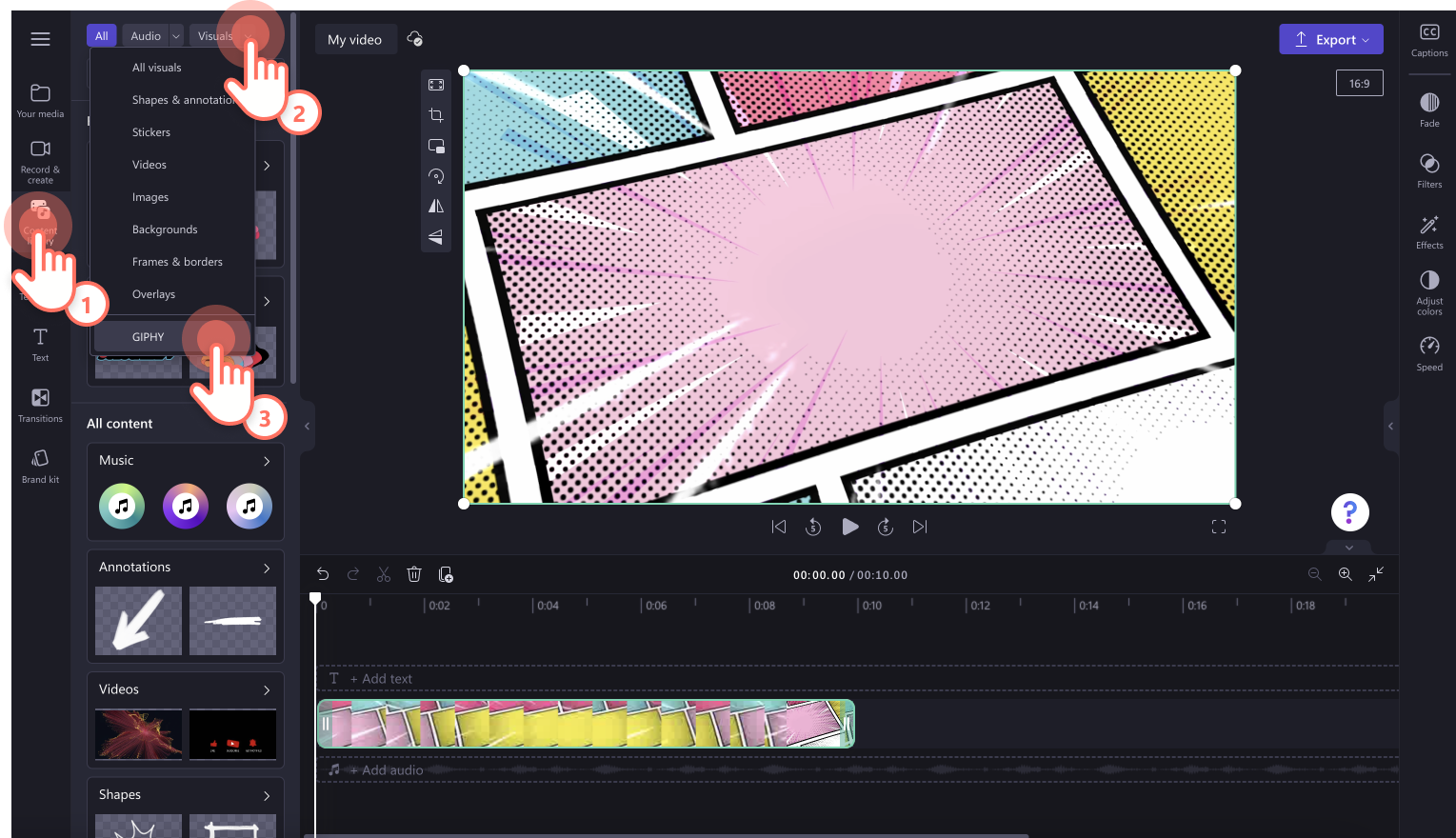Viewport: 1456px width, 838px height.
Task: Duplicate the selected clip
Action: pyautogui.click(x=445, y=574)
